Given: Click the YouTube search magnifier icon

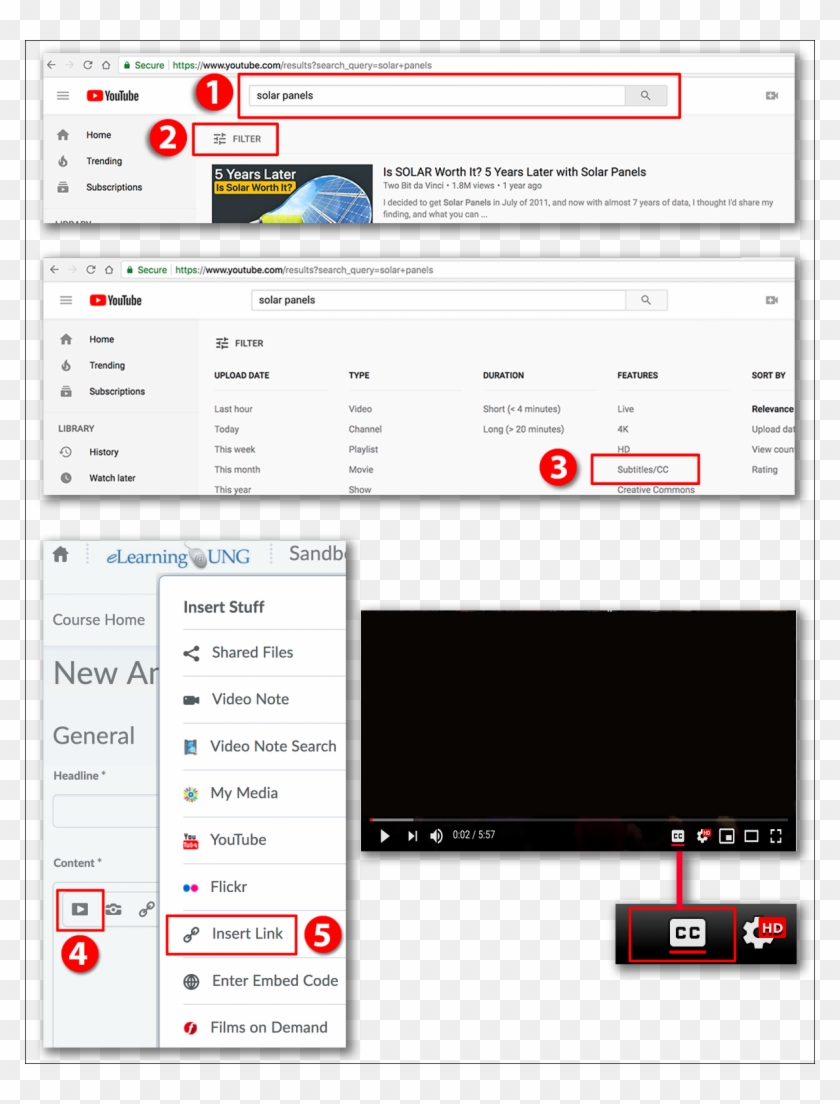Looking at the screenshot, I should [645, 95].
